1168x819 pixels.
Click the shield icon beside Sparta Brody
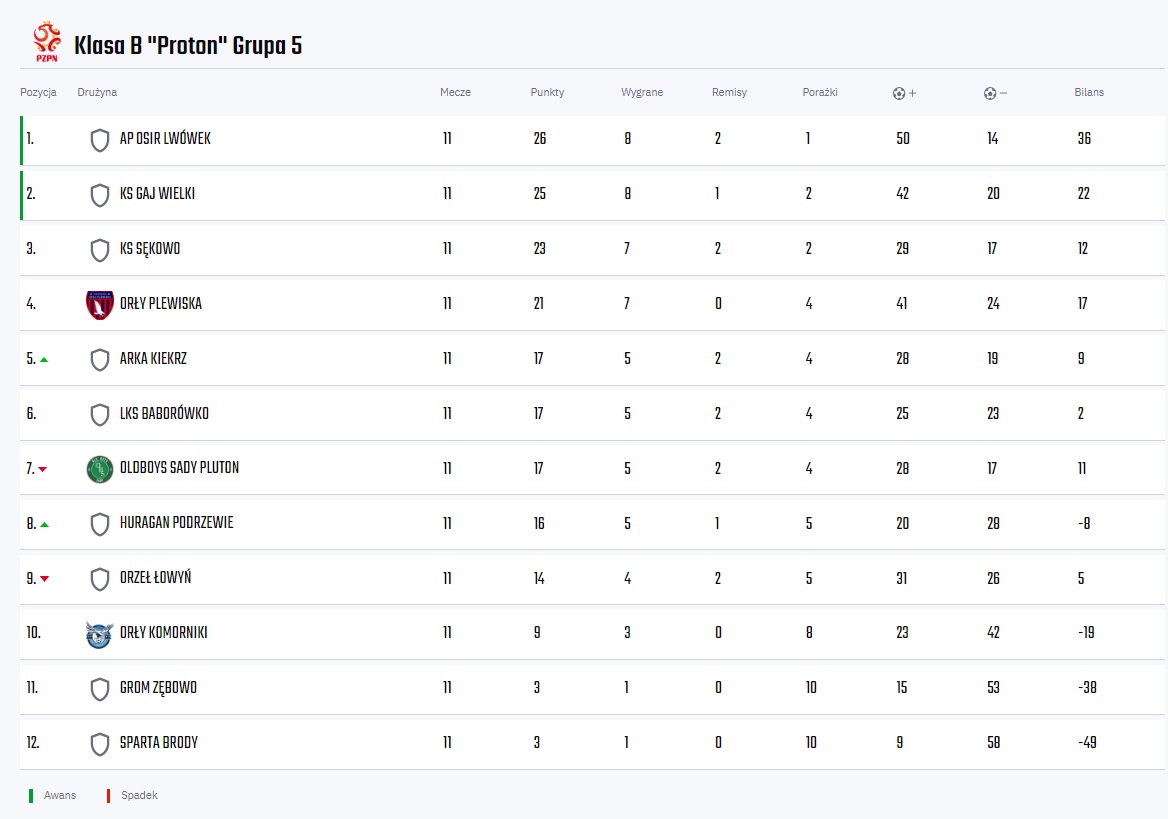pos(100,744)
